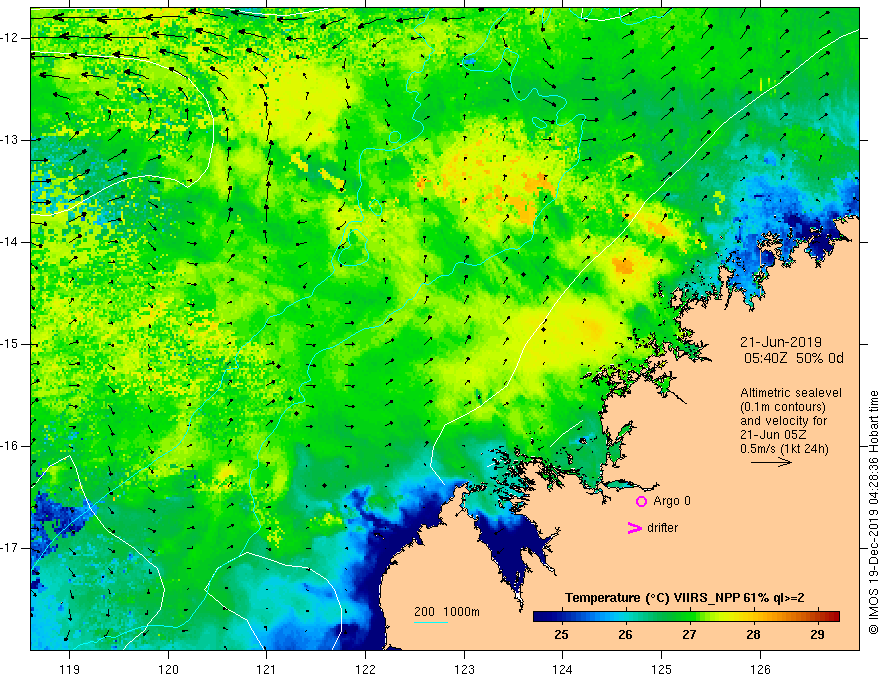This screenshot has width=880, height=680.
Task: Click the colorbar tick label 26
Action: click(x=625, y=635)
